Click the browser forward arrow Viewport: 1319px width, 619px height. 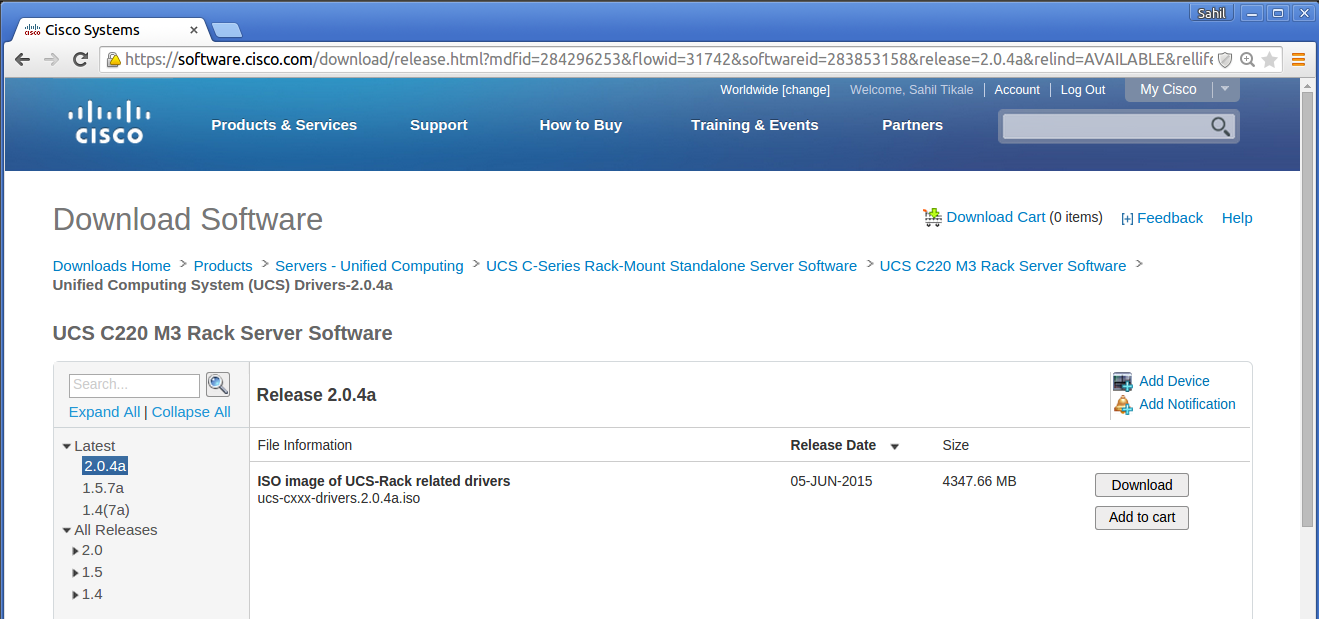(51, 60)
